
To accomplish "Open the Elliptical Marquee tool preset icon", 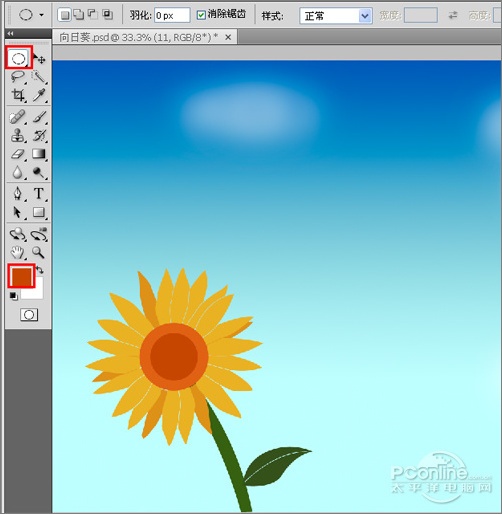I will click(26, 15).
